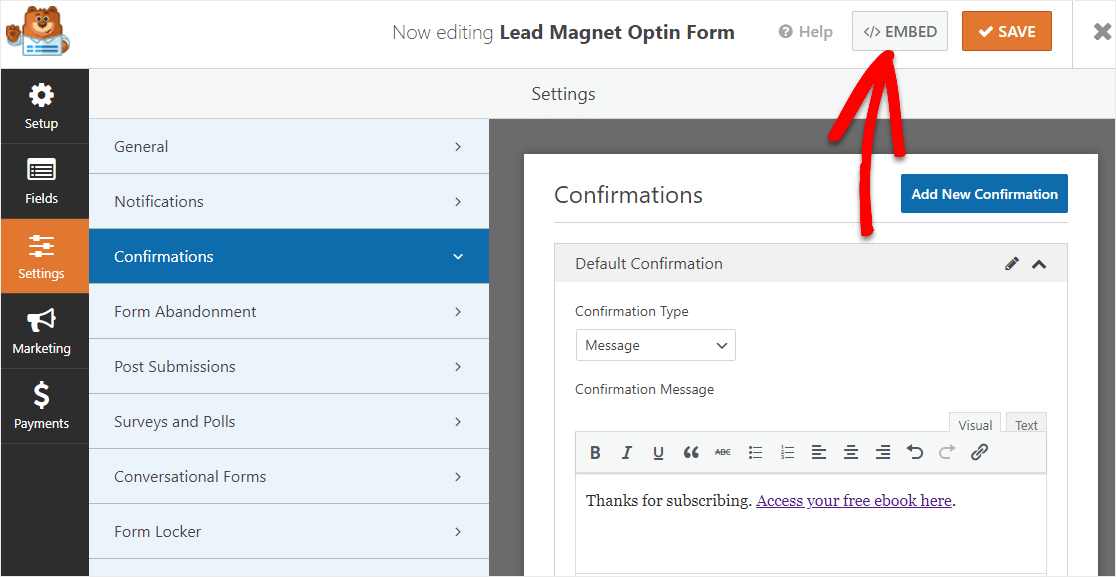Click the 'Confirmation Type' label
Image resolution: width=1116 pixels, height=577 pixels.
click(x=632, y=312)
